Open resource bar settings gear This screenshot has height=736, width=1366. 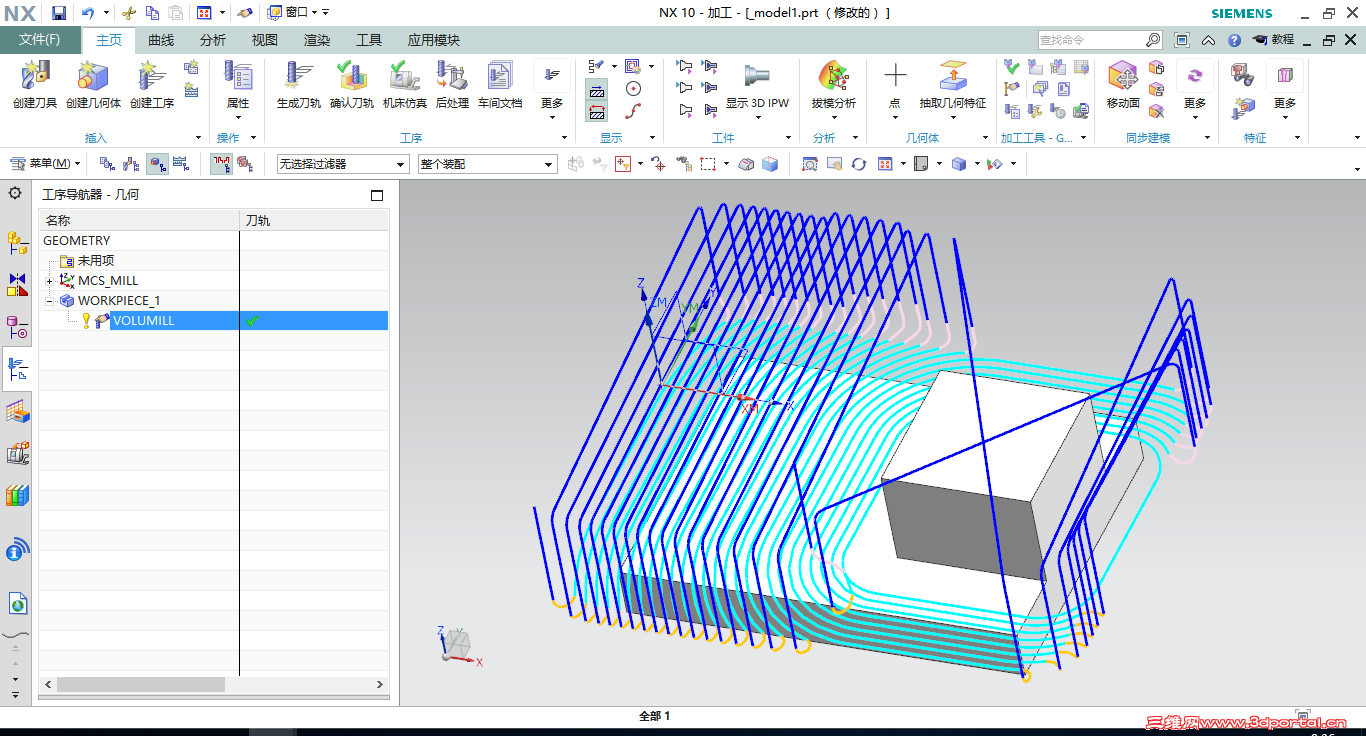pyautogui.click(x=15, y=193)
